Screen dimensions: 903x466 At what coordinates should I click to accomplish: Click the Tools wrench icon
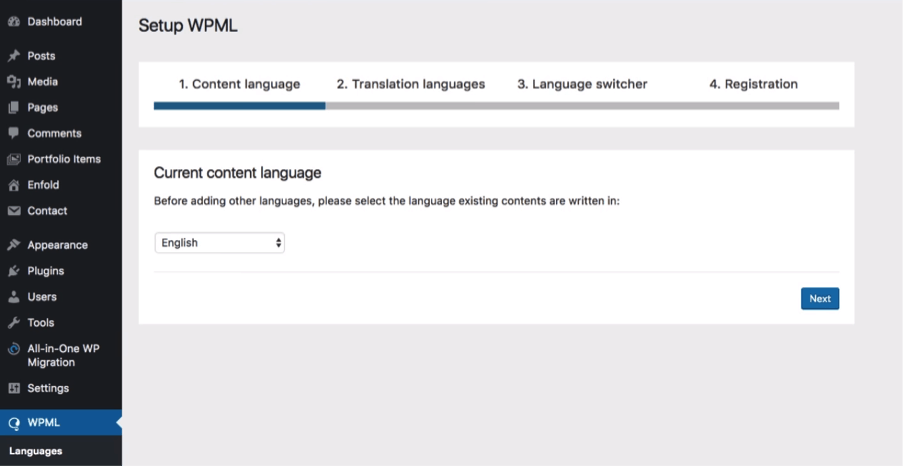point(14,323)
